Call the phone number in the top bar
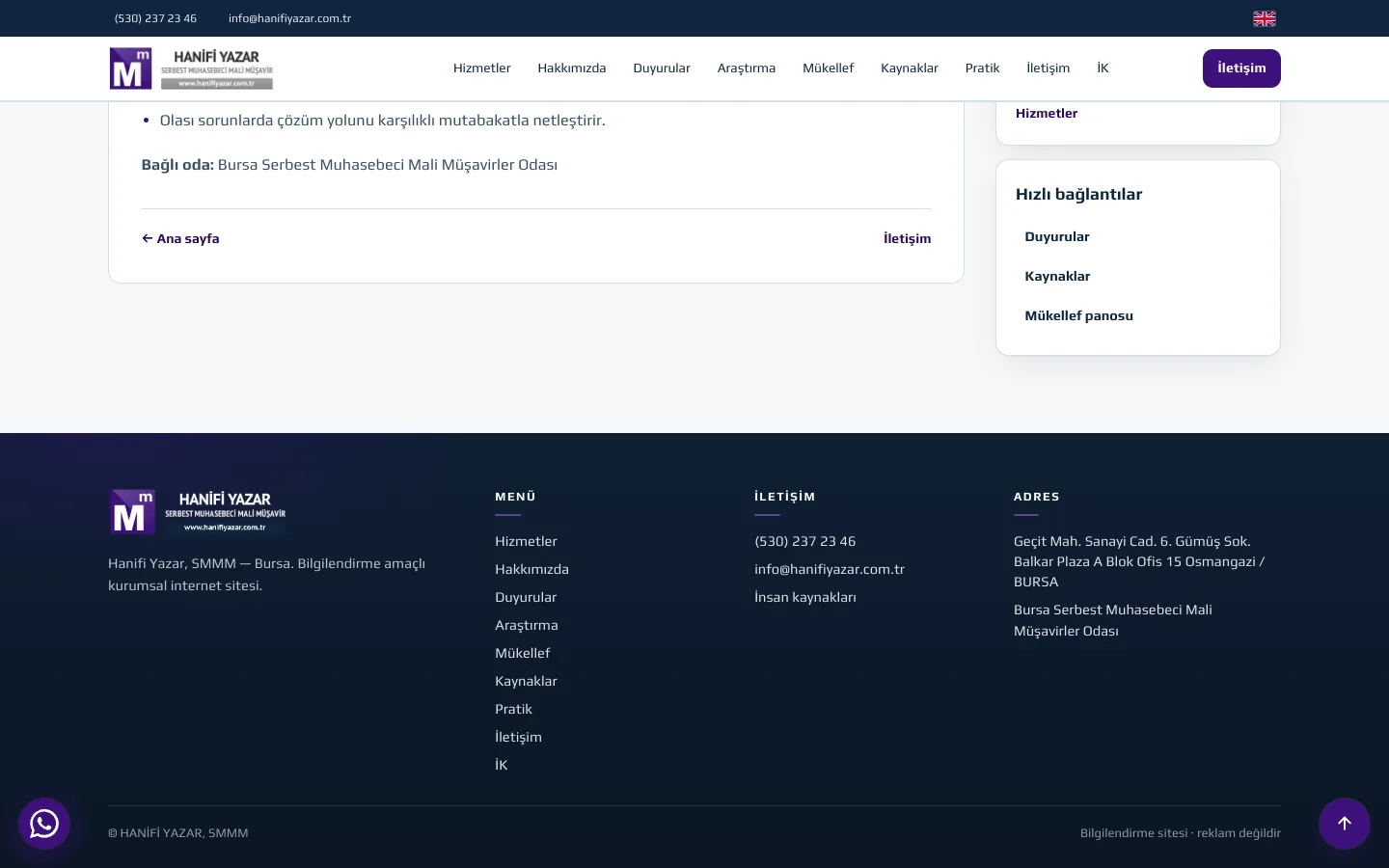This screenshot has height=868, width=1389. pos(155,18)
